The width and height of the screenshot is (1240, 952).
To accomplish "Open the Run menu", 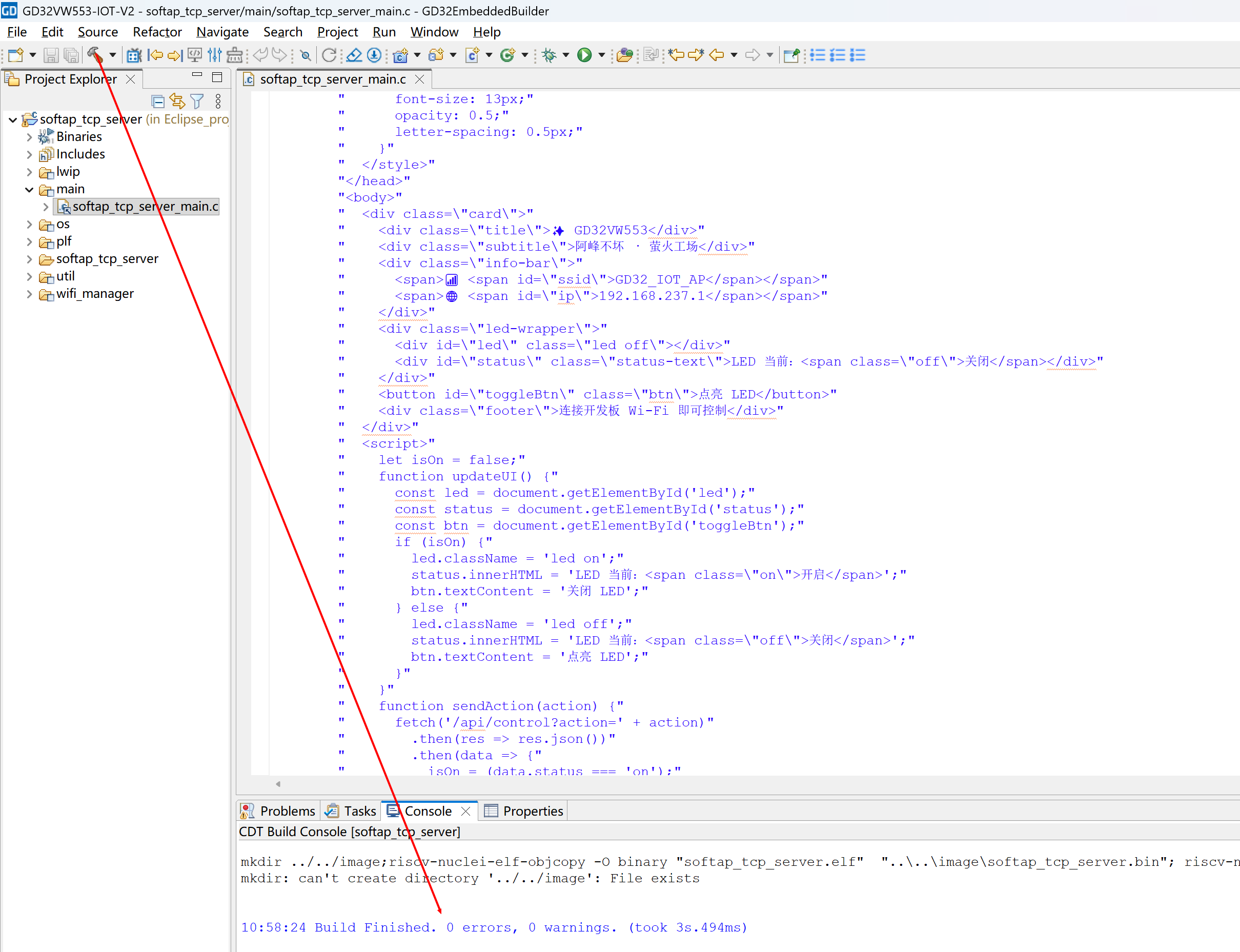I will pos(384,32).
